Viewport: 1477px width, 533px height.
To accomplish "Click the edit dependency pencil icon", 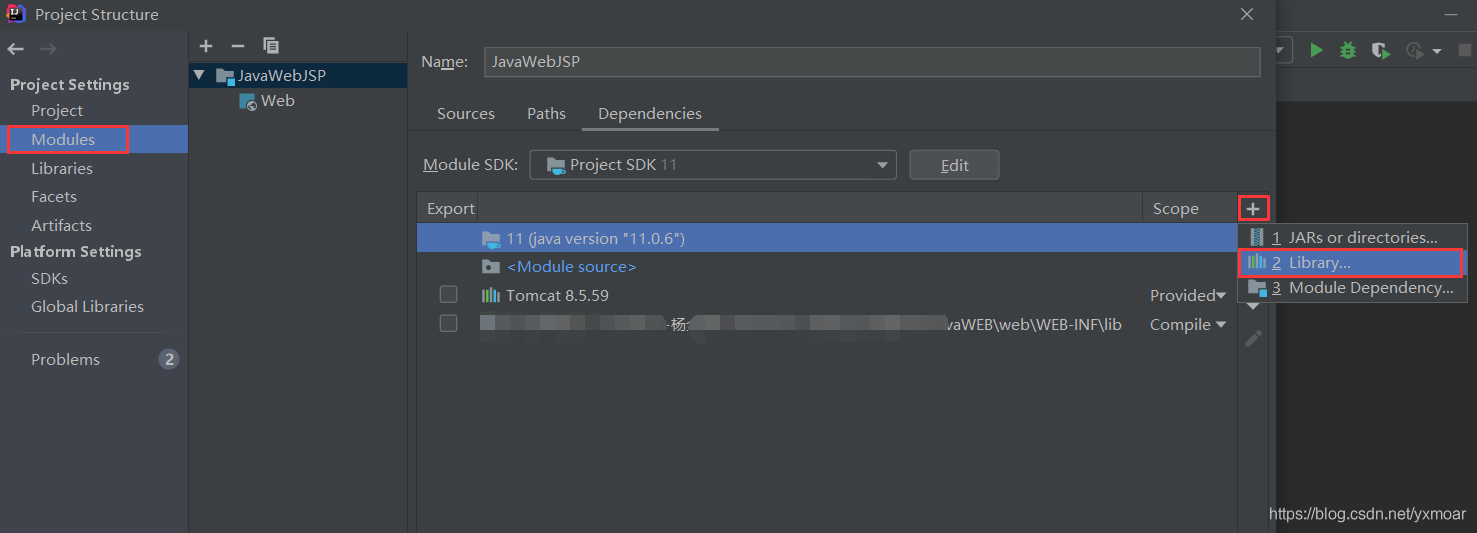I will click(x=1253, y=339).
